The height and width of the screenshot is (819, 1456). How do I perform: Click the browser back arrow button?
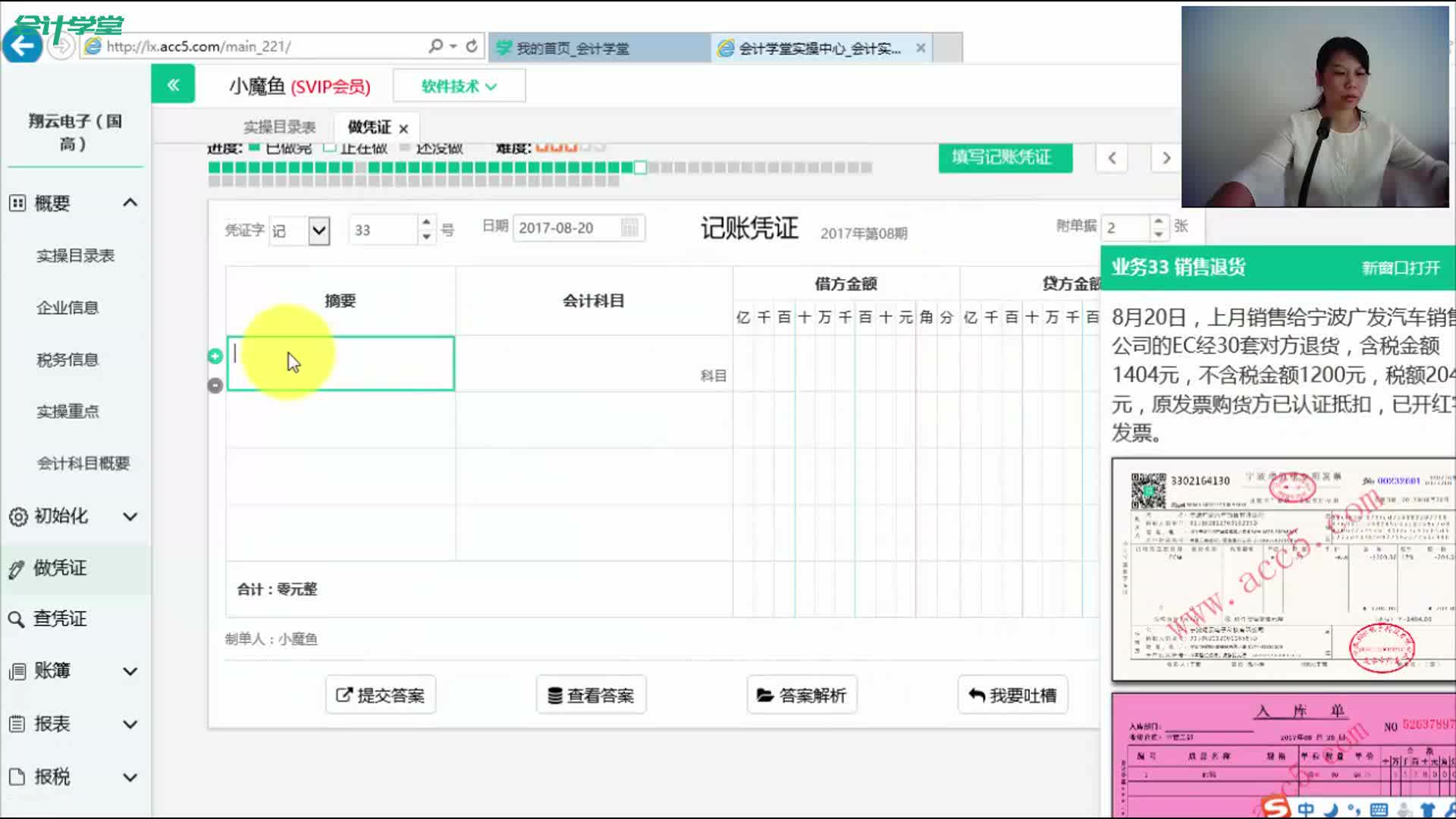click(x=22, y=46)
